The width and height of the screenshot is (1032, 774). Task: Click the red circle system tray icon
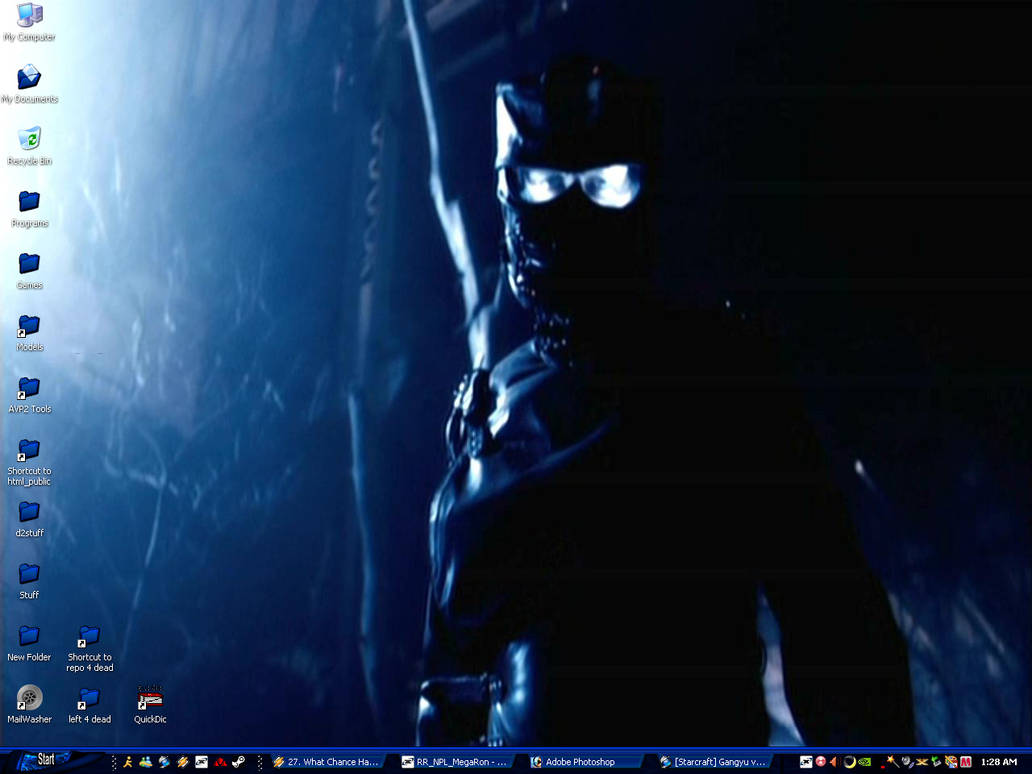click(821, 762)
